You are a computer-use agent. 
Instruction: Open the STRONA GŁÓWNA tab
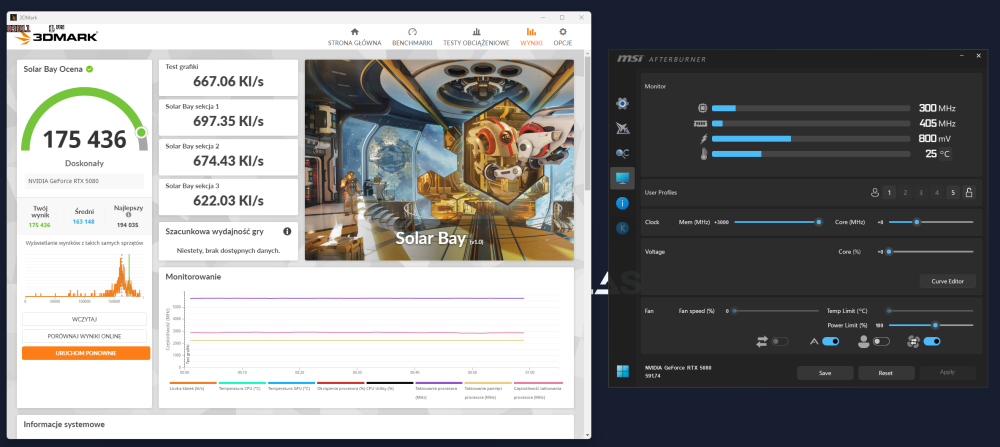point(354,37)
